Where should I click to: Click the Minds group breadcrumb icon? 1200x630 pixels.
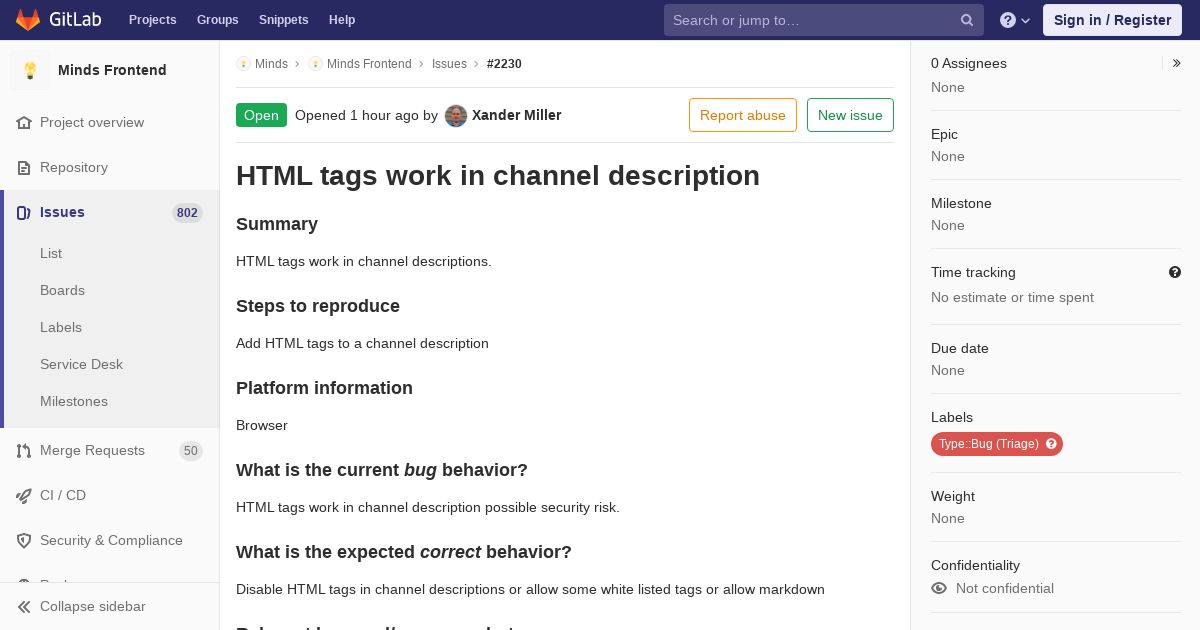tap(243, 63)
